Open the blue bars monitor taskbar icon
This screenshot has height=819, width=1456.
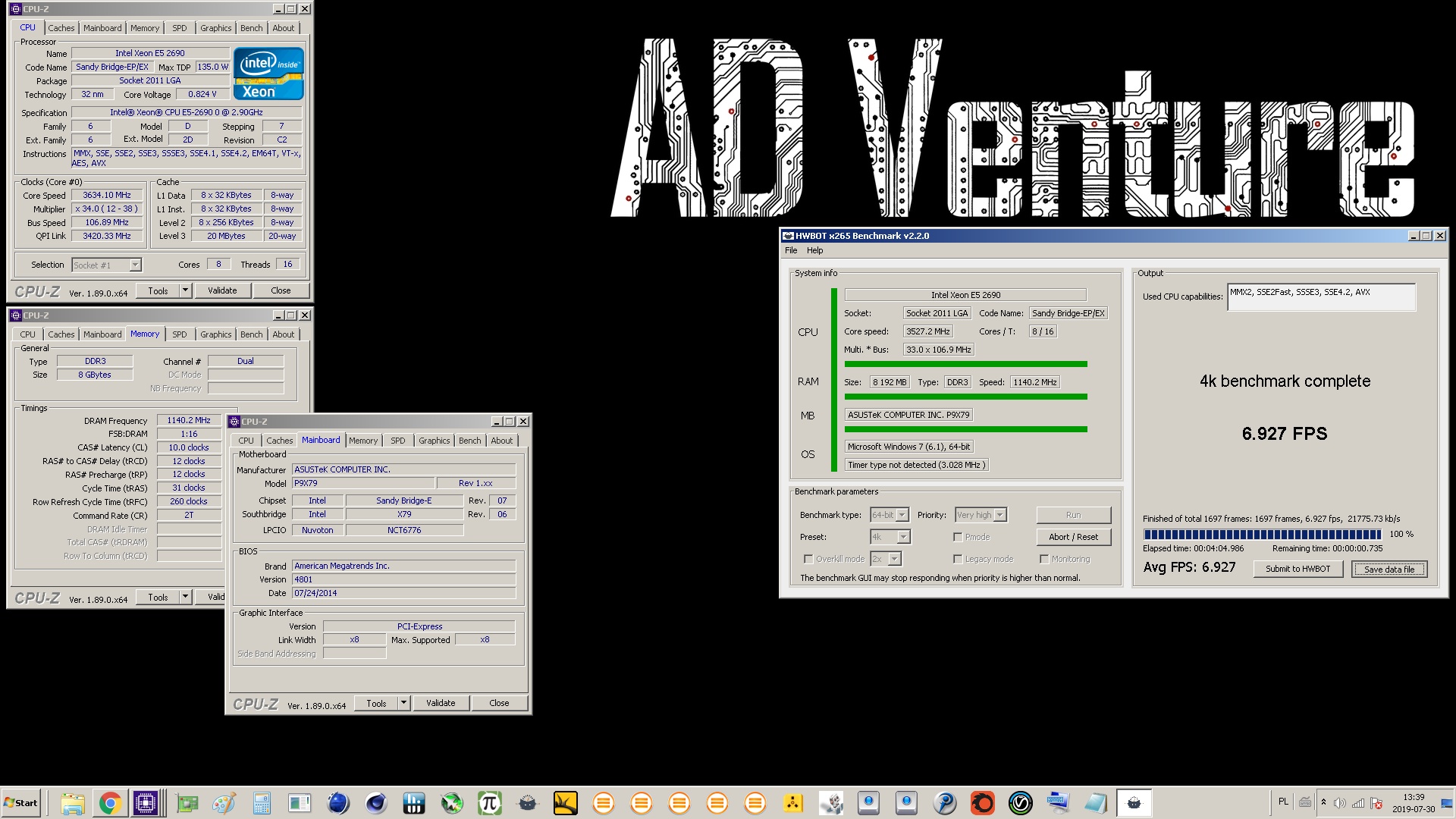(414, 803)
